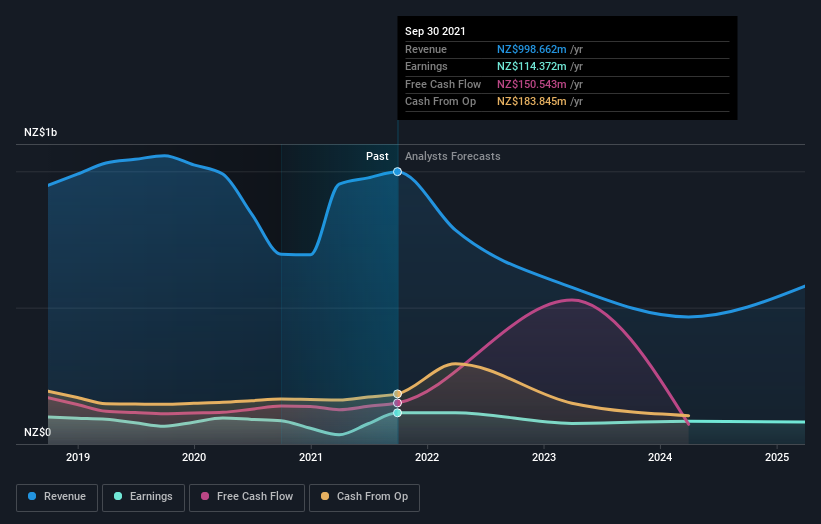The width and height of the screenshot is (821, 524).
Task: Select the Revenue data point on Sep 30 2021
Action: [x=397, y=172]
